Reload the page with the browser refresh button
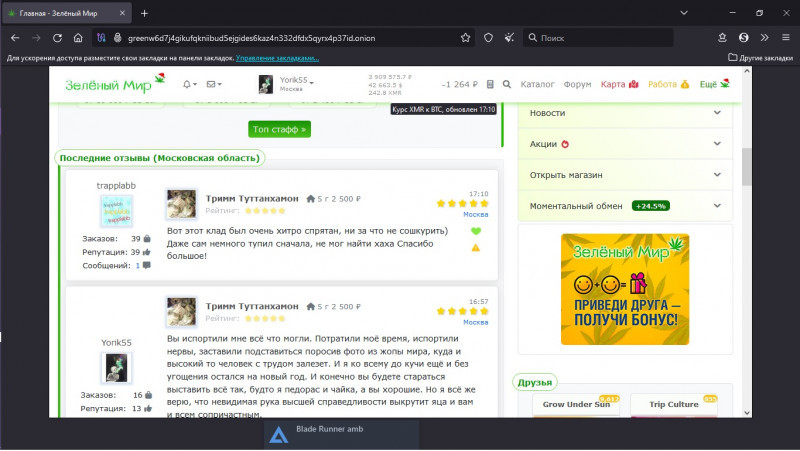The height and width of the screenshot is (451, 800). coord(56,37)
